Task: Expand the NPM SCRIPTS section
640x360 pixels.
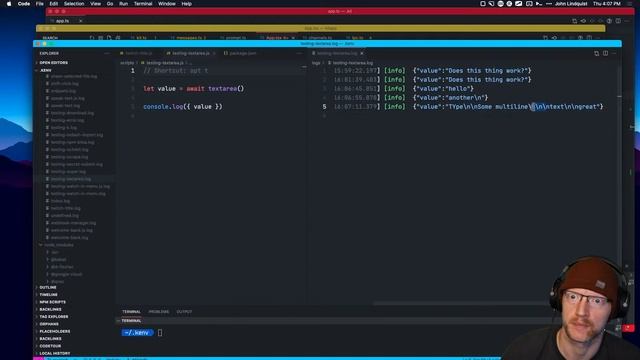Action: tap(53, 302)
